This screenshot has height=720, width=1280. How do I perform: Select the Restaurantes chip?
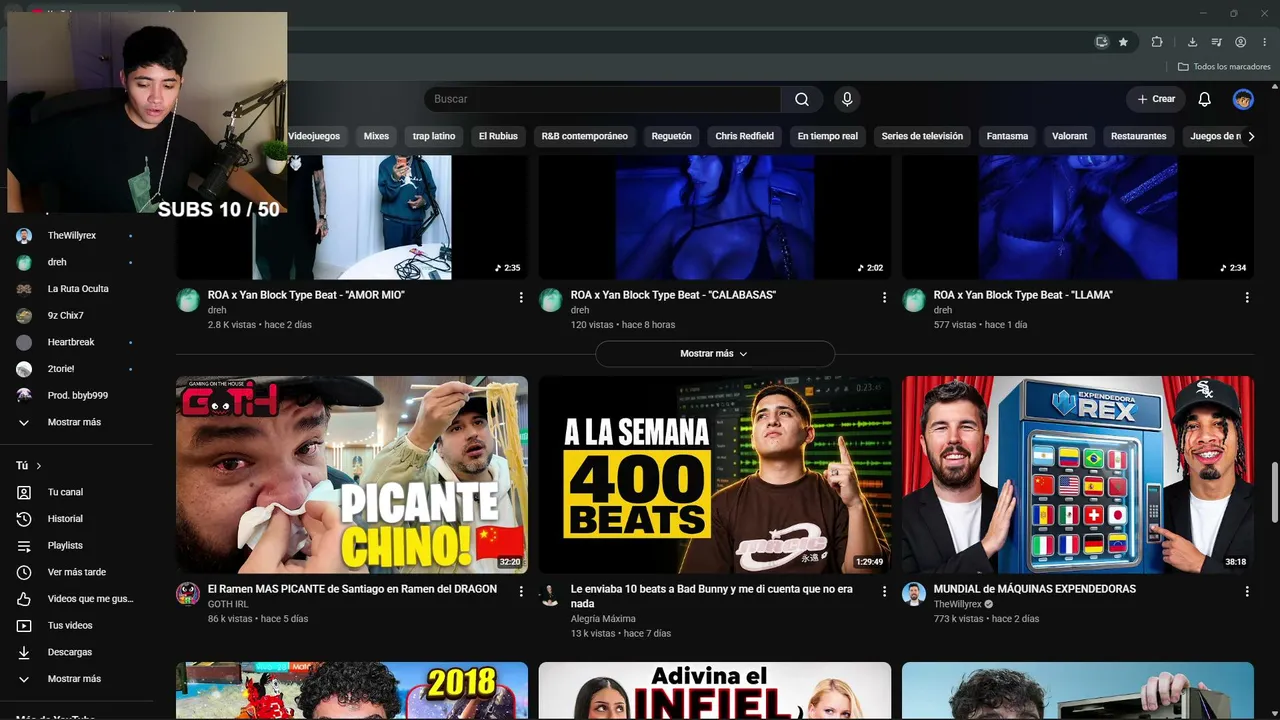[1139, 136]
